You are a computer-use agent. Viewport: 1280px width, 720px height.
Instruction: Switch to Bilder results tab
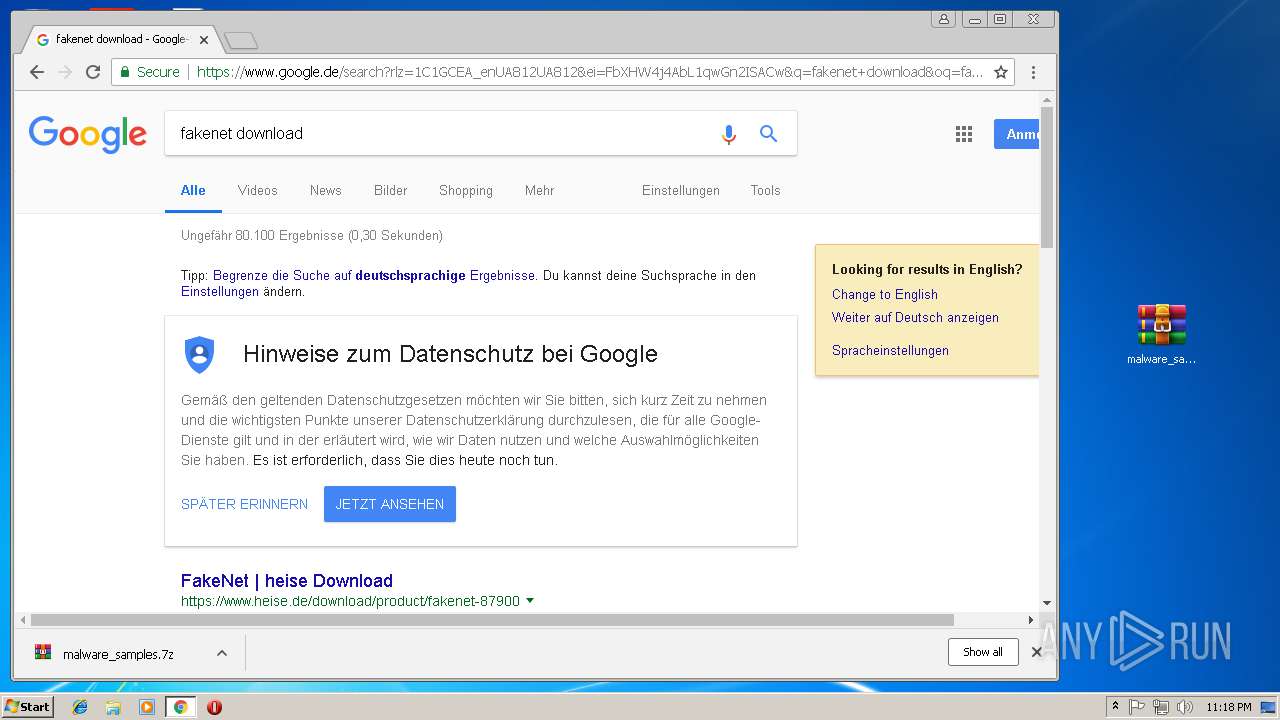pyautogui.click(x=391, y=190)
